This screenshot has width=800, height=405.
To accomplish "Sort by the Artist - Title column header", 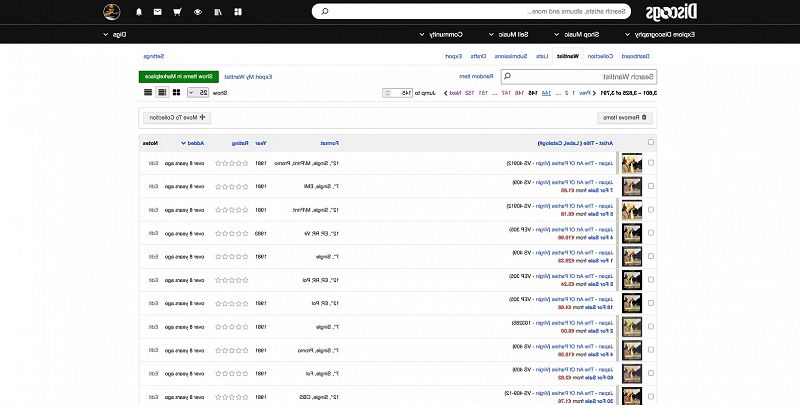I will coord(576,143).
